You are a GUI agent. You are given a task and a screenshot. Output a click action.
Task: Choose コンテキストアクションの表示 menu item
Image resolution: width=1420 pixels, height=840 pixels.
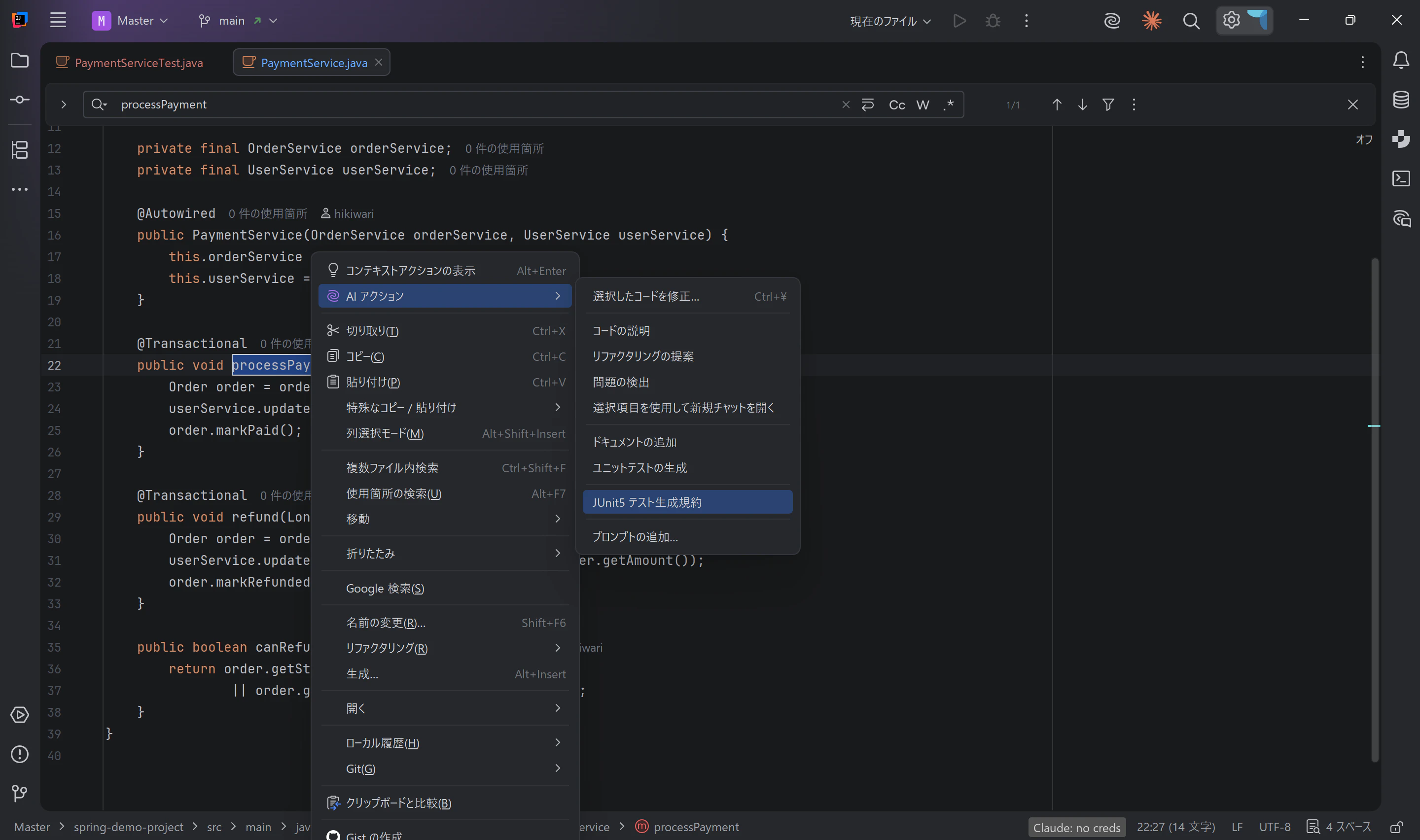[x=445, y=271]
